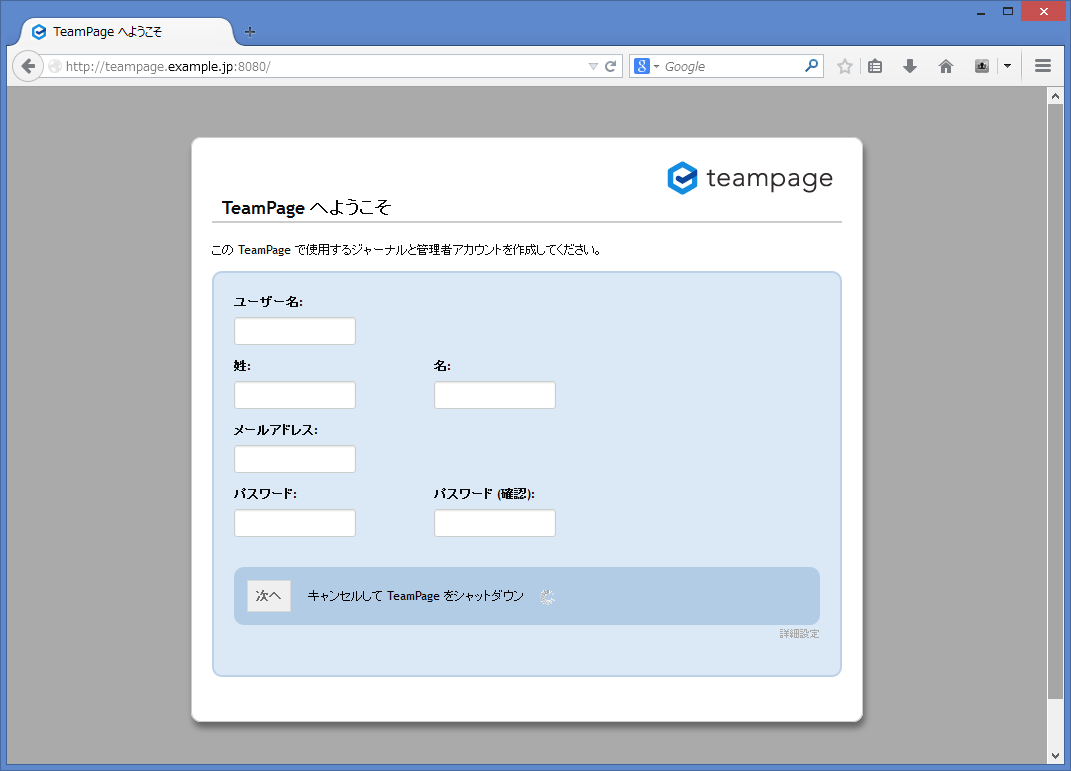Show bookmarks via the clipboard icon
This screenshot has height=771, width=1071.
[873, 65]
